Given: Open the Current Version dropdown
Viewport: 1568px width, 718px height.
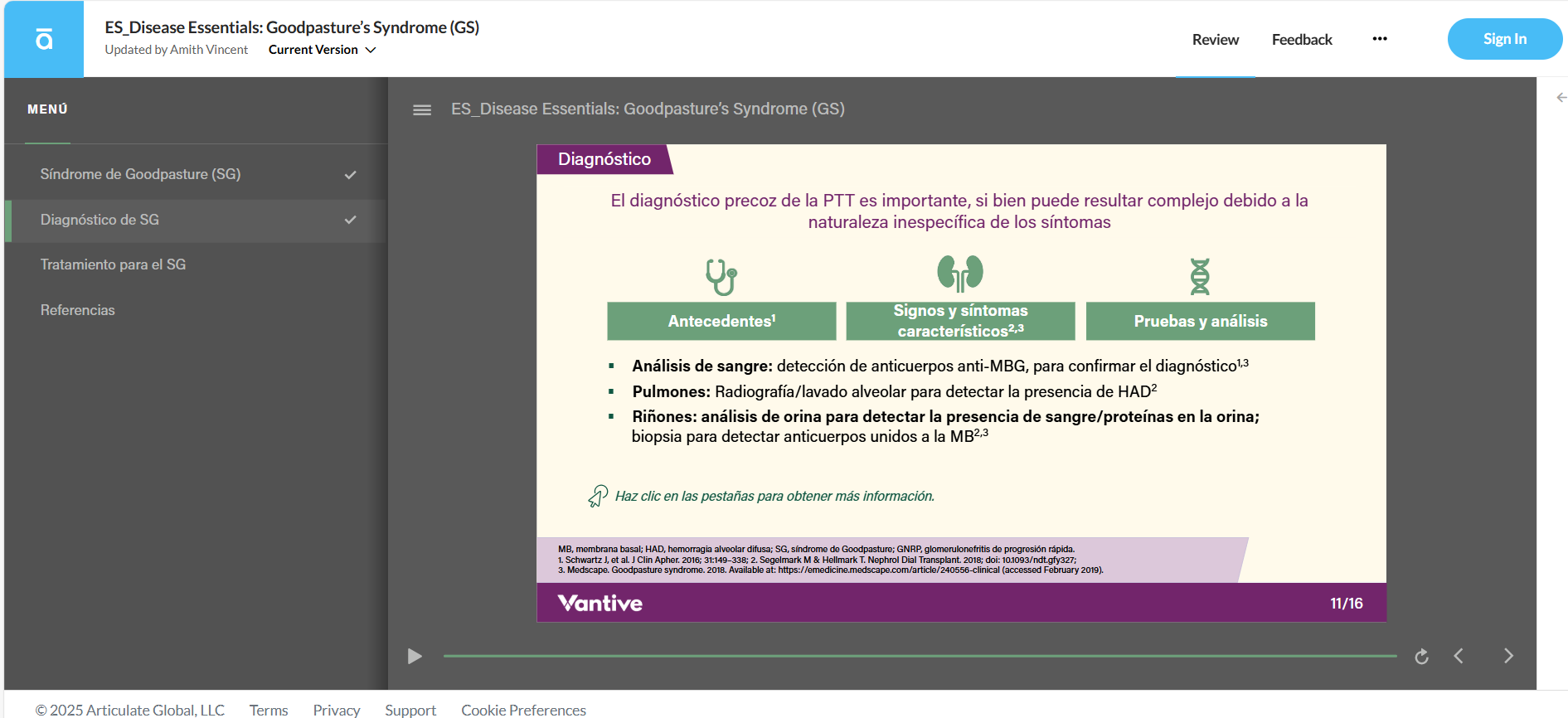Looking at the screenshot, I should 323,50.
